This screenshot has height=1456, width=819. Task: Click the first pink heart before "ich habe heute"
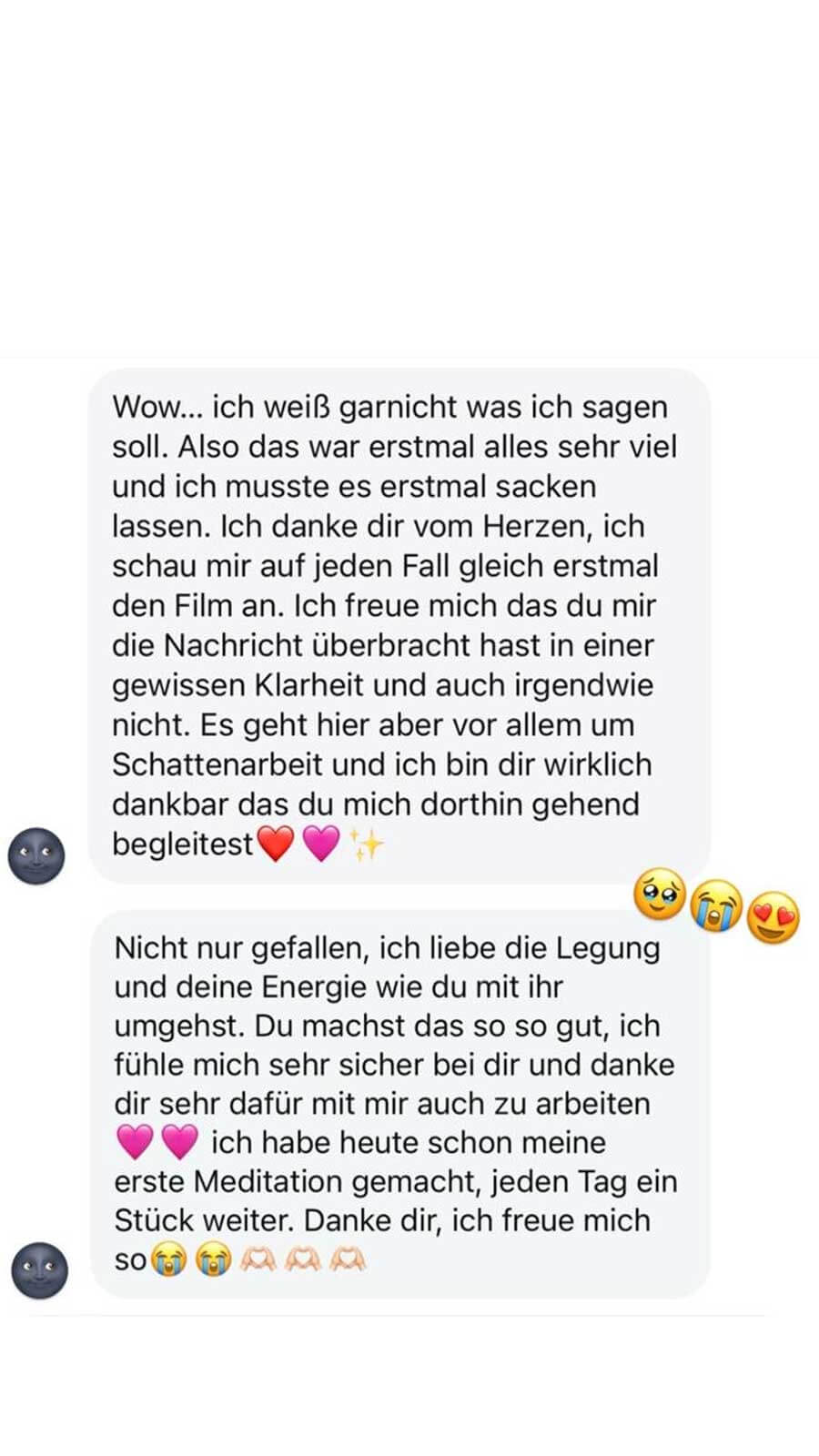click(135, 1142)
